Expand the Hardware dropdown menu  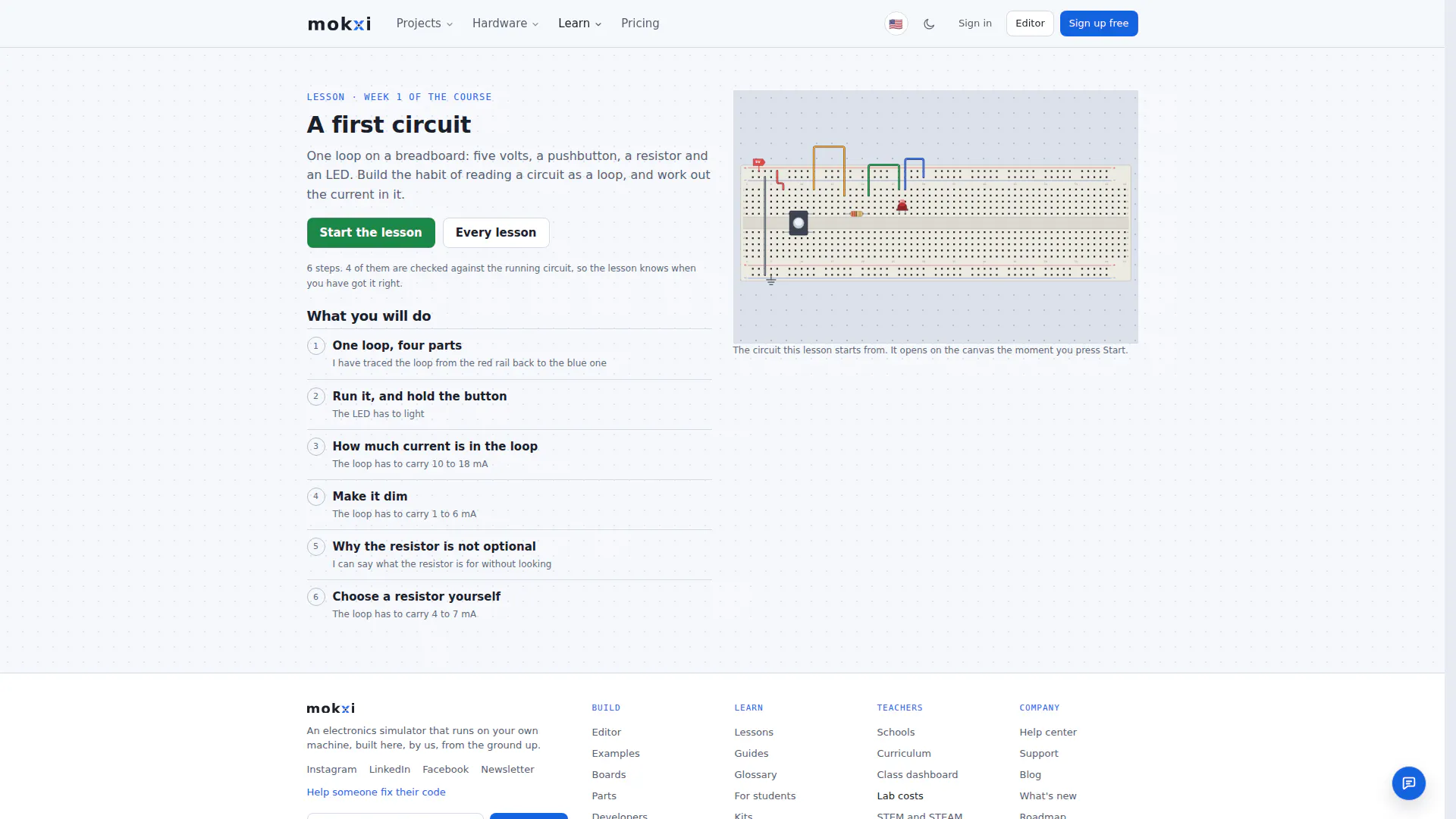[x=505, y=24]
